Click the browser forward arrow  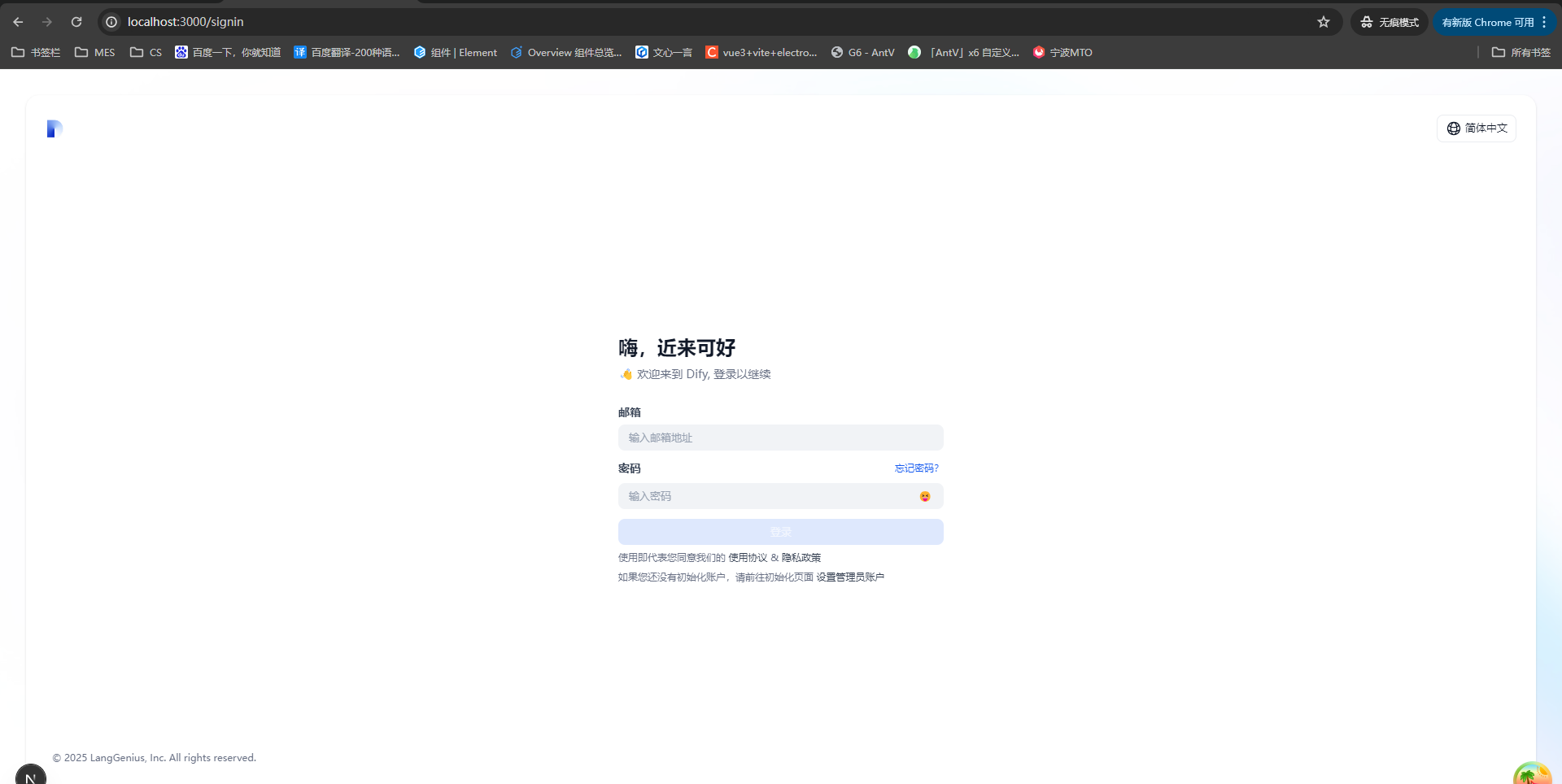47,22
